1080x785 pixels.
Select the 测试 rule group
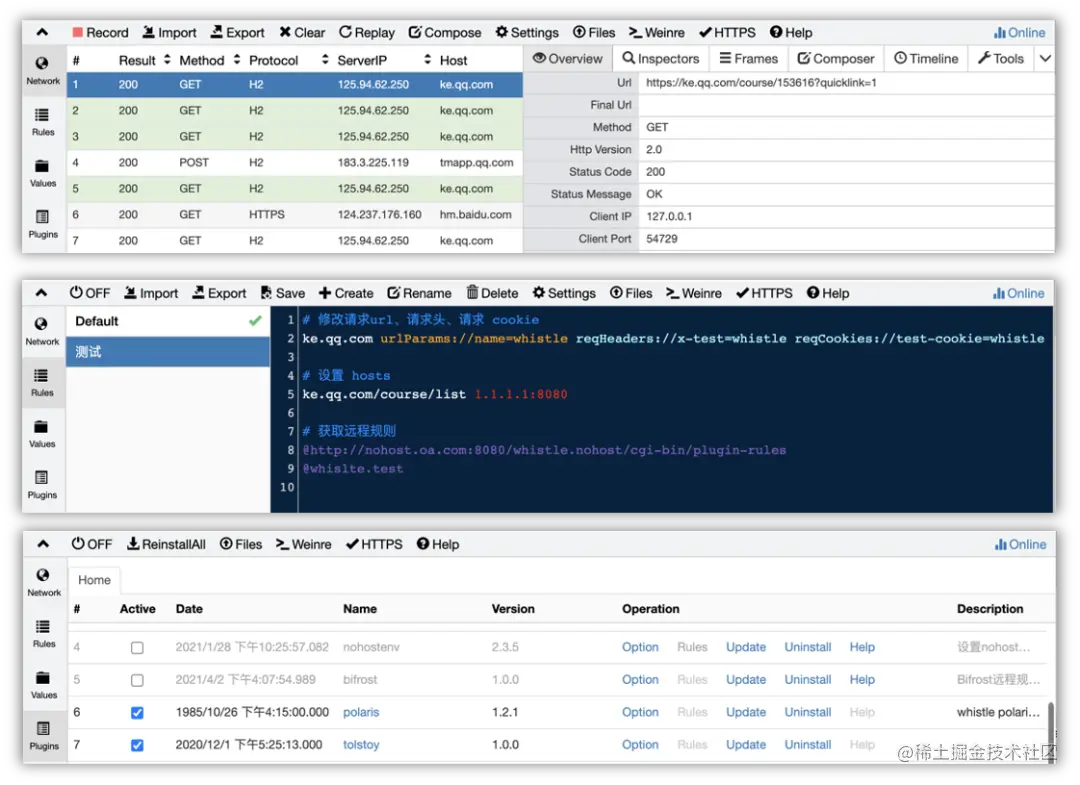click(168, 352)
